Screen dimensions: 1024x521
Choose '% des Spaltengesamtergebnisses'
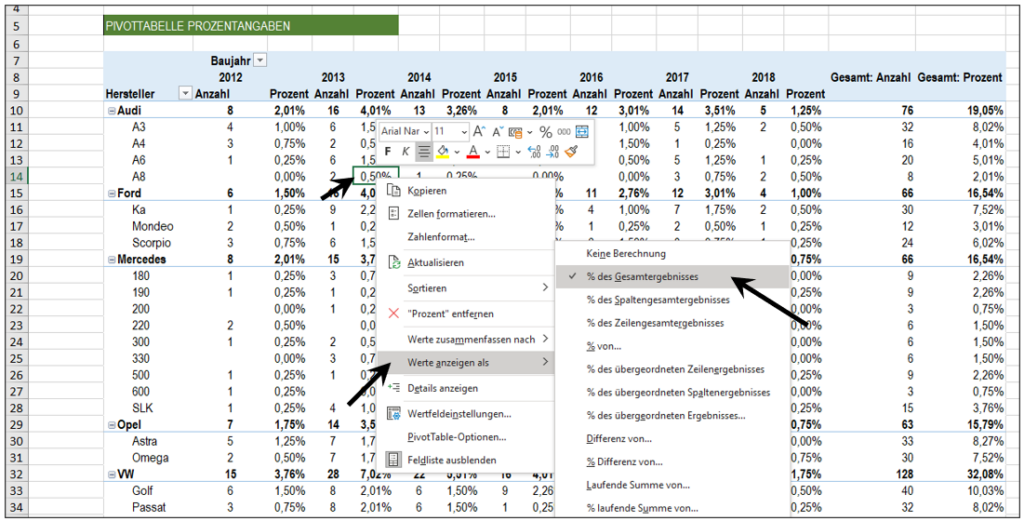pyautogui.click(x=673, y=300)
